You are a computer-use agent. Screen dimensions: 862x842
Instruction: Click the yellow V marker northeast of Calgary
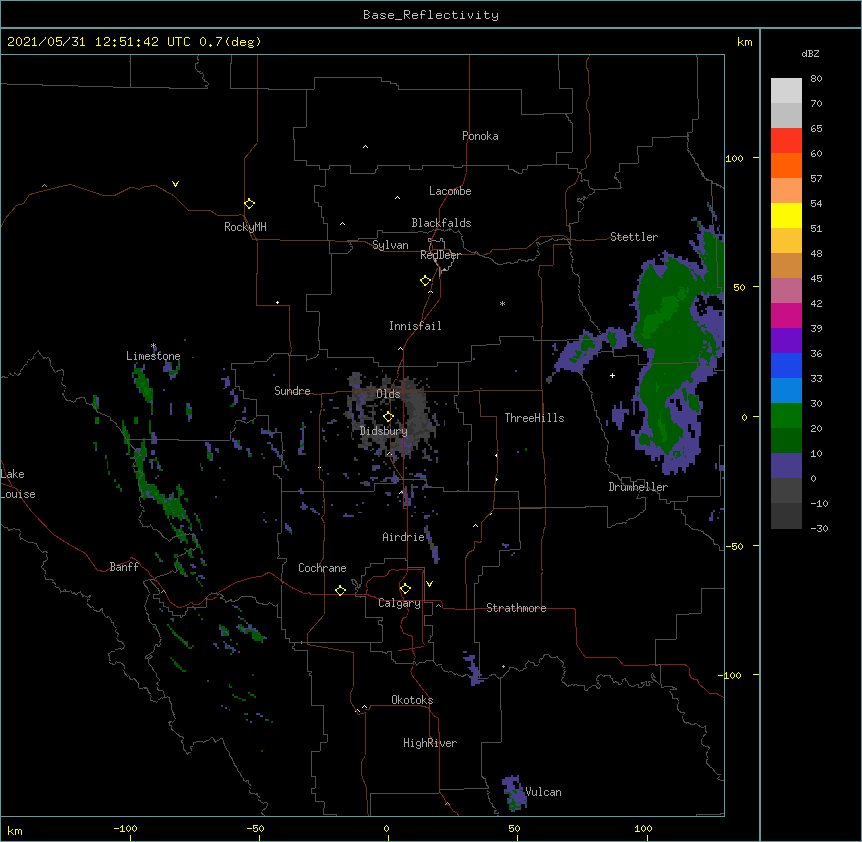point(429,584)
